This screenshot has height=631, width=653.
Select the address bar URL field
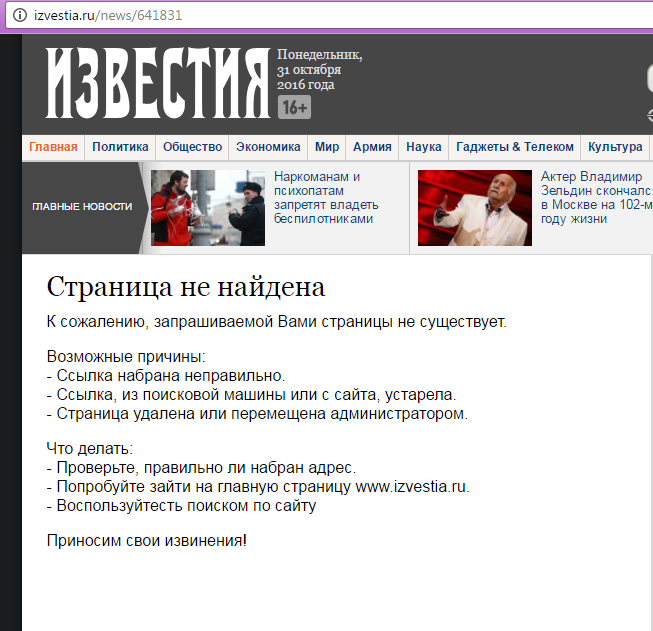300,17
